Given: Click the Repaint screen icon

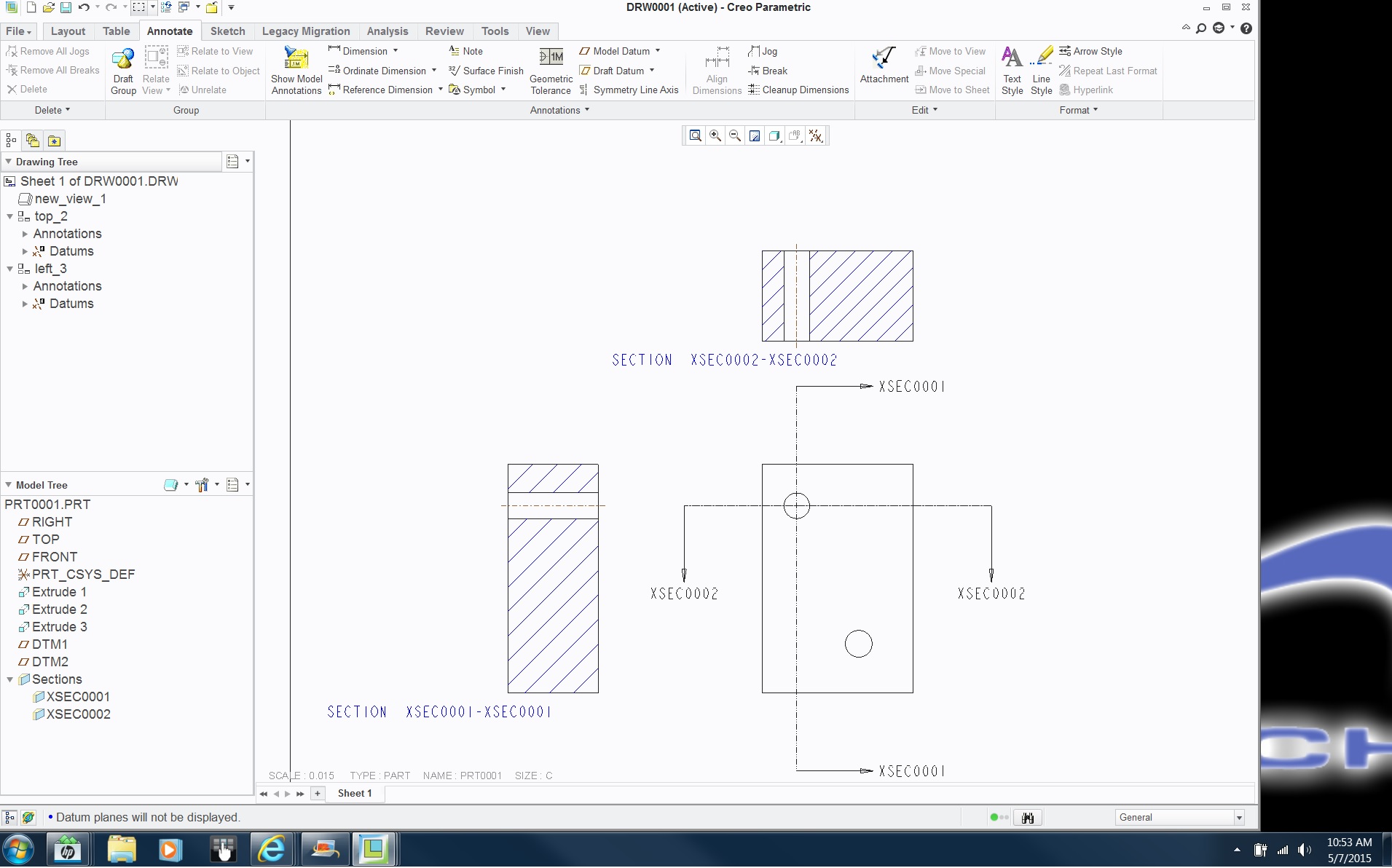Looking at the screenshot, I should click(x=755, y=135).
